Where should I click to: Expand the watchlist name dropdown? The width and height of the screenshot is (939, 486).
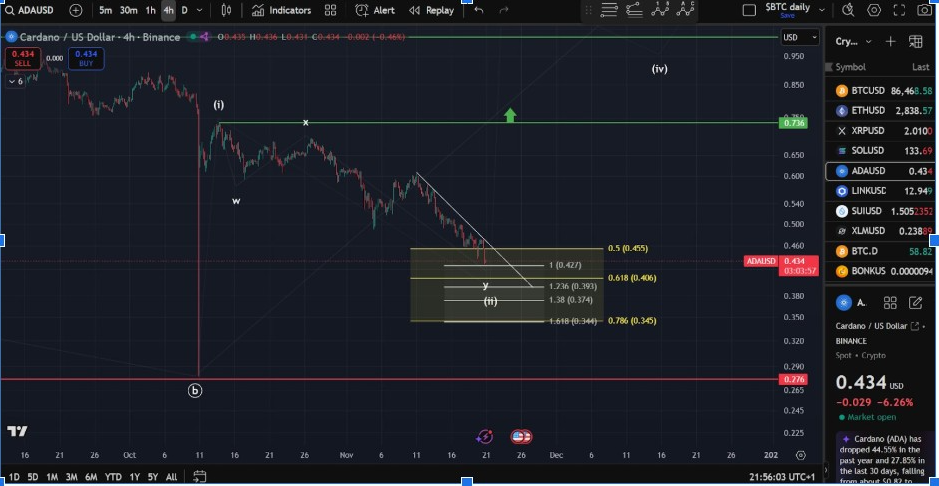(x=868, y=42)
